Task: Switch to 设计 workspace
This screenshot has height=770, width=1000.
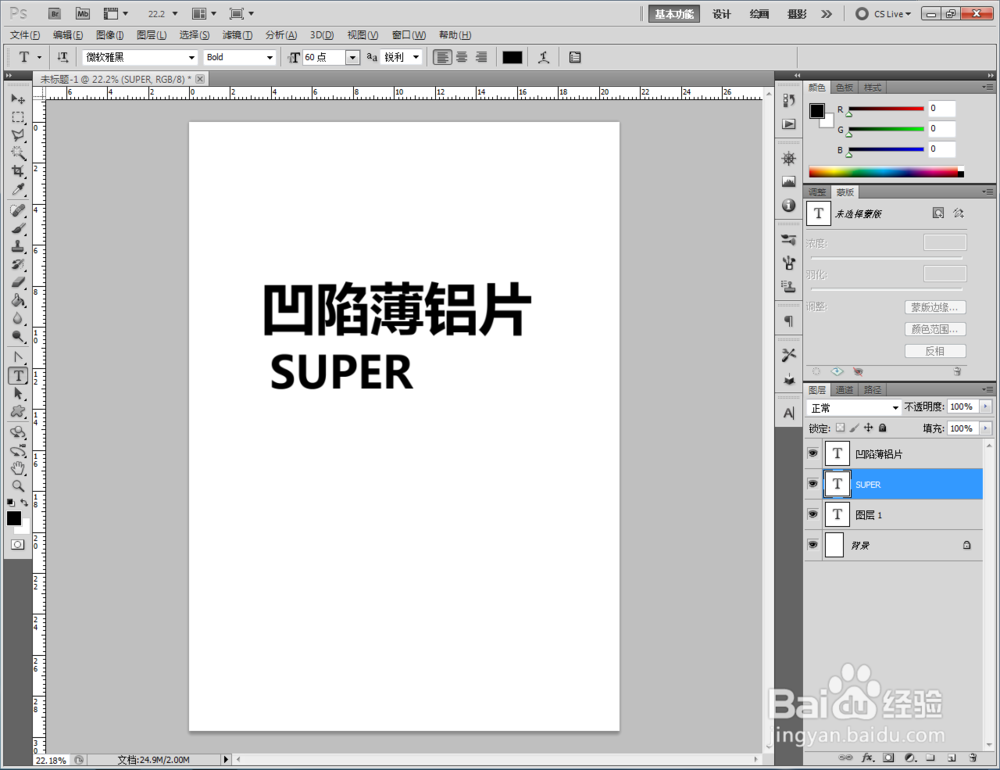Action: 721,14
